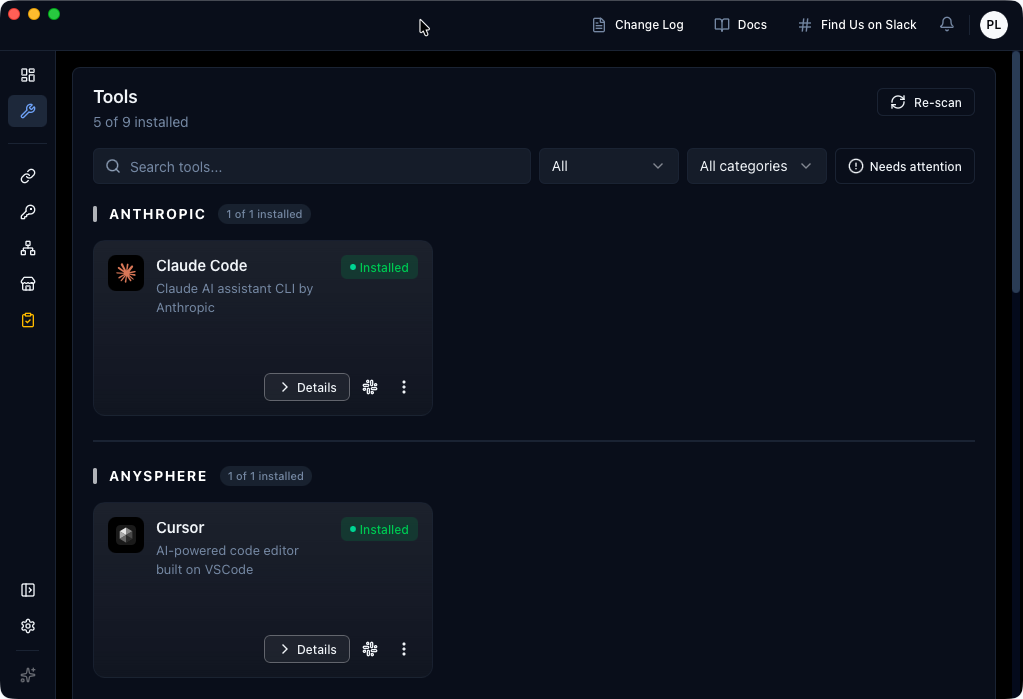Viewport: 1023px width, 699px height.
Task: Click the AI-powered code editor description
Action: [227, 560]
